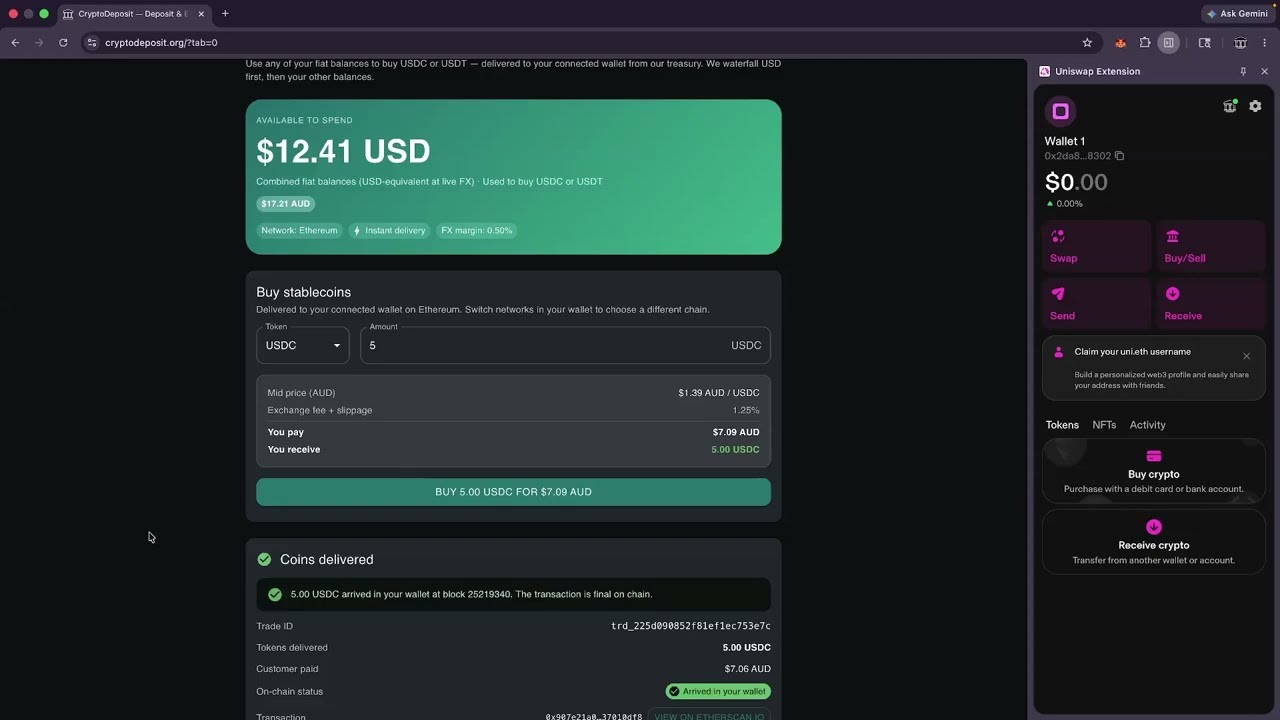Click Send in Uniswap wallet
This screenshot has height=720, width=1280.
click(x=1097, y=304)
